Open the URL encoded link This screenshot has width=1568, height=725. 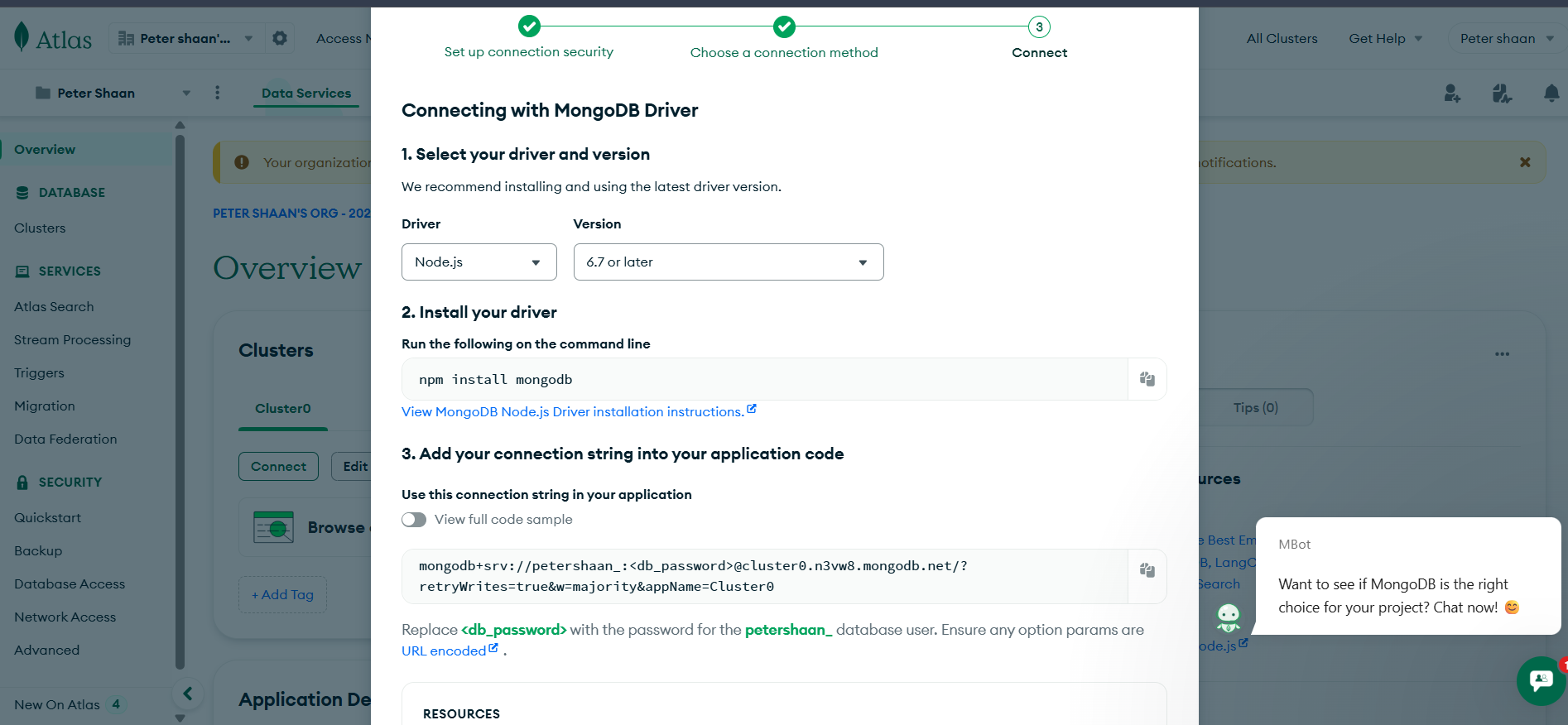pos(450,651)
